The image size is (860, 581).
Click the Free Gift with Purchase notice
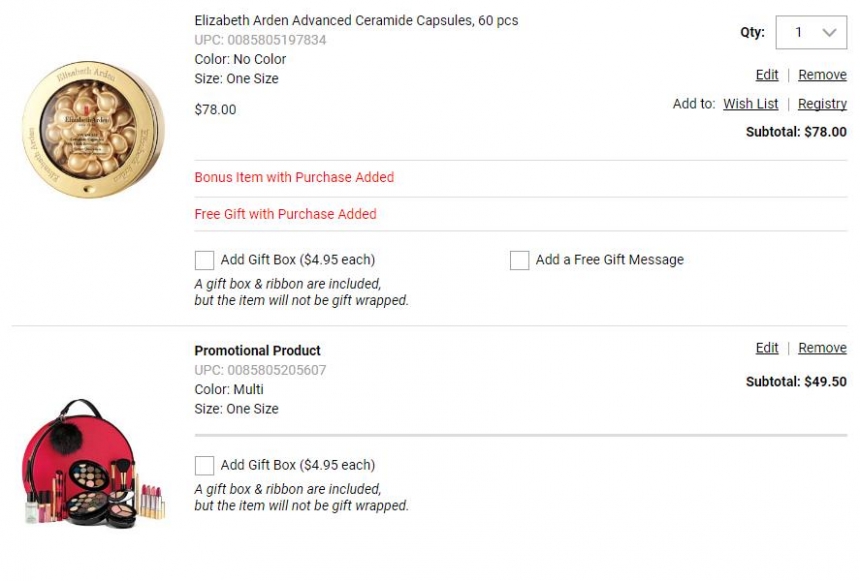[285, 214]
